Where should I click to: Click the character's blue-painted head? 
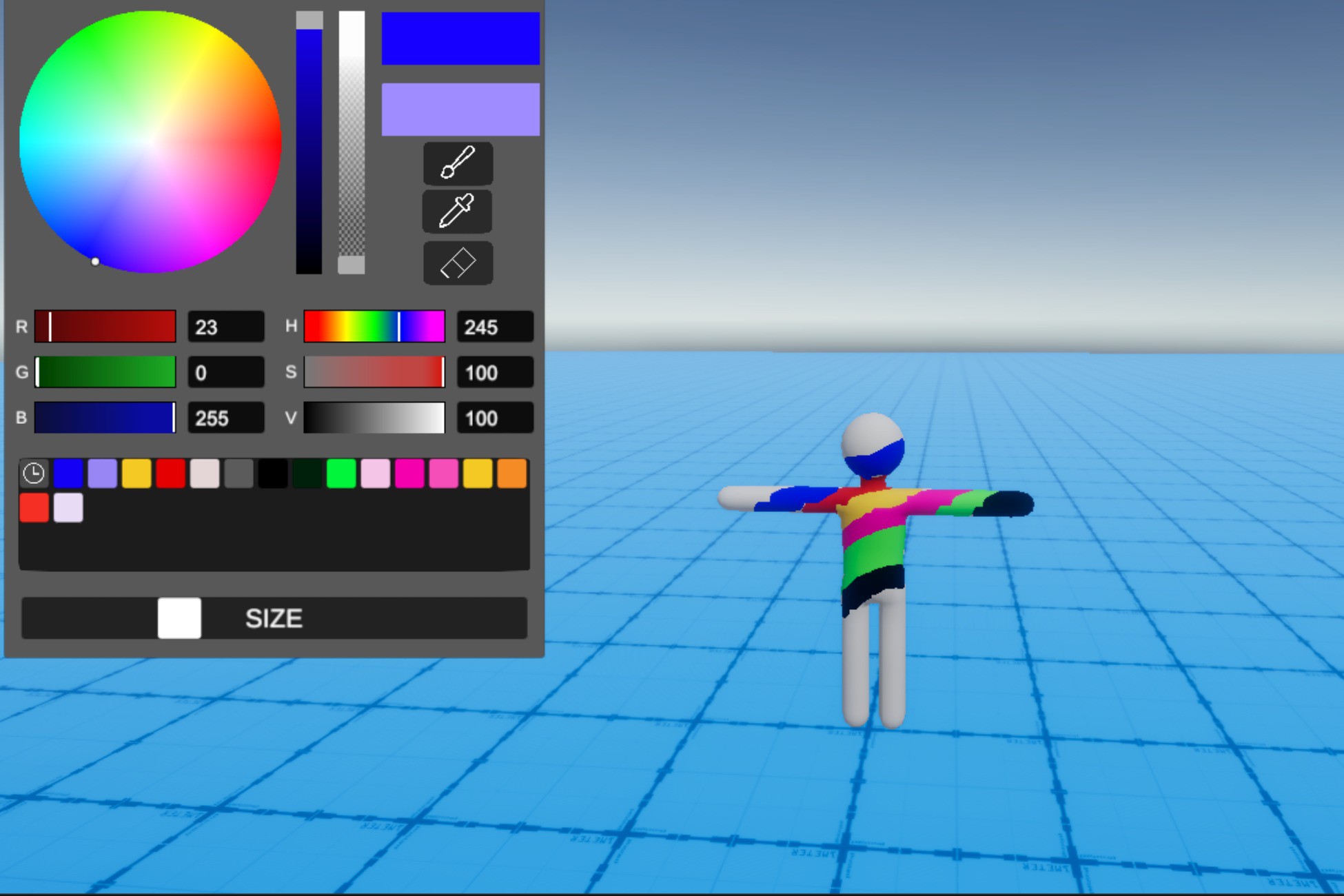[x=873, y=447]
